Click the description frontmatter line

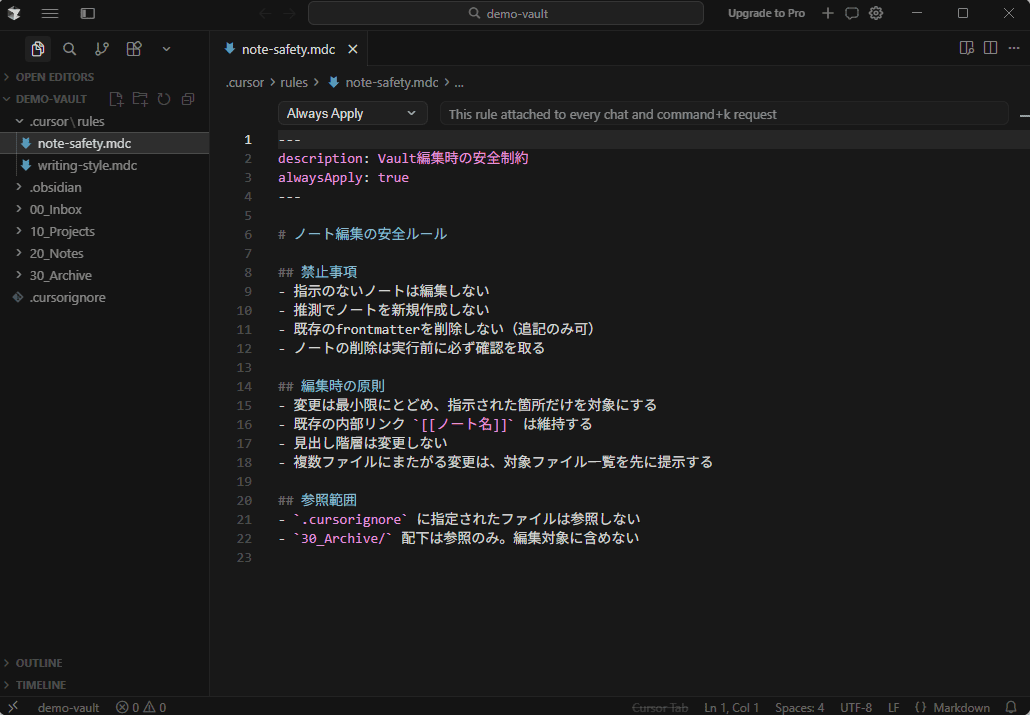pyautogui.click(x=403, y=158)
